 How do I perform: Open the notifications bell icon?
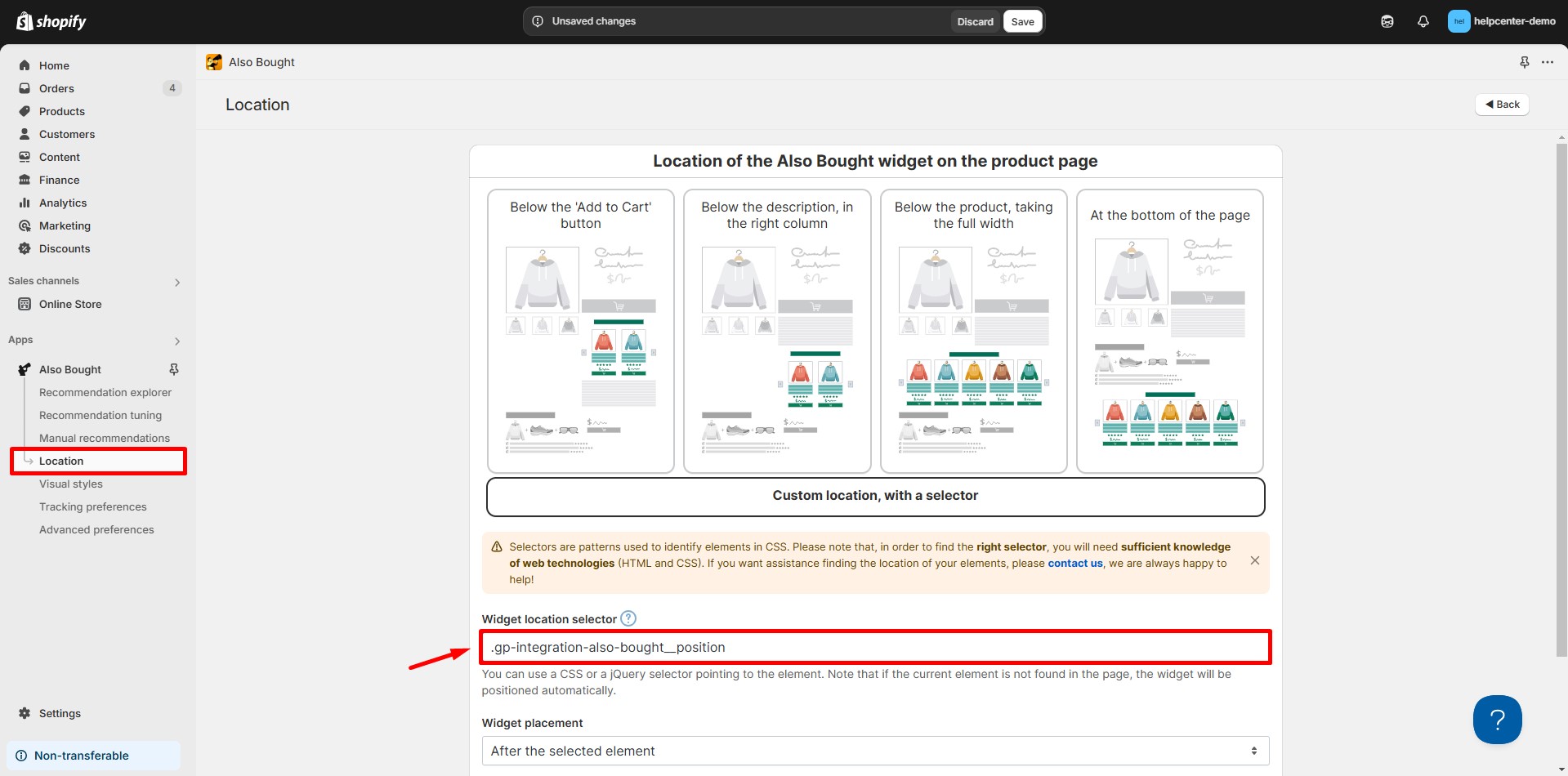point(1423,21)
